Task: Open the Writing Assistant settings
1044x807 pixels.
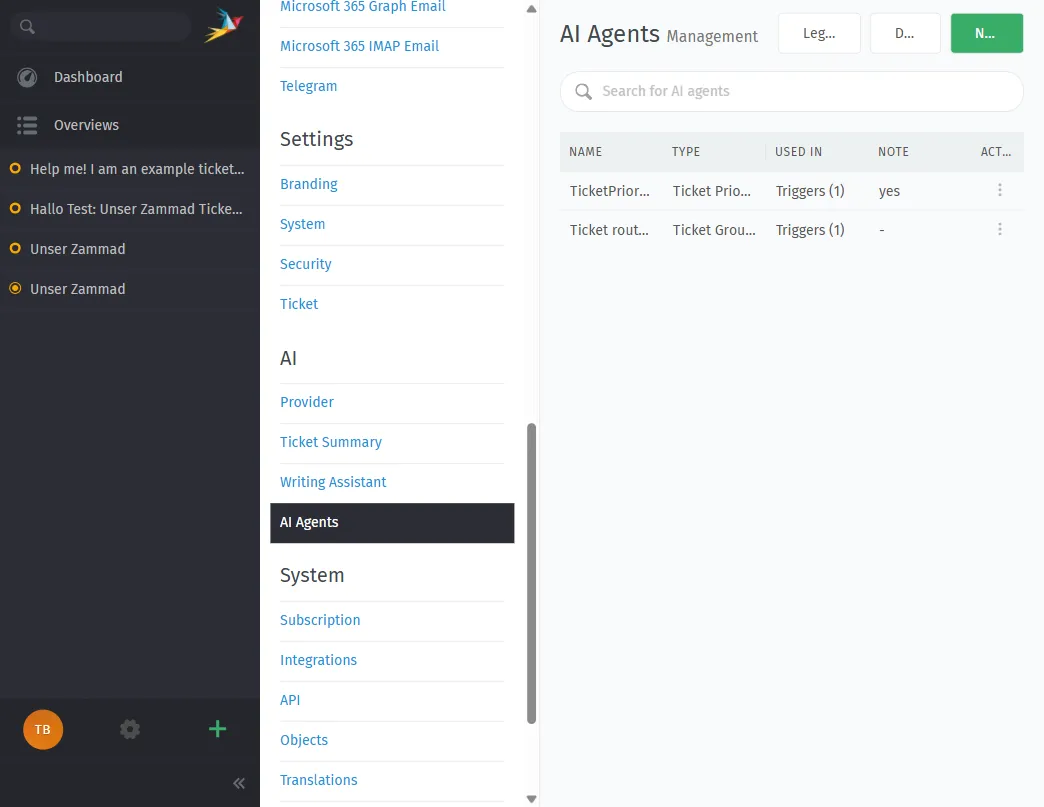Action: 333,482
